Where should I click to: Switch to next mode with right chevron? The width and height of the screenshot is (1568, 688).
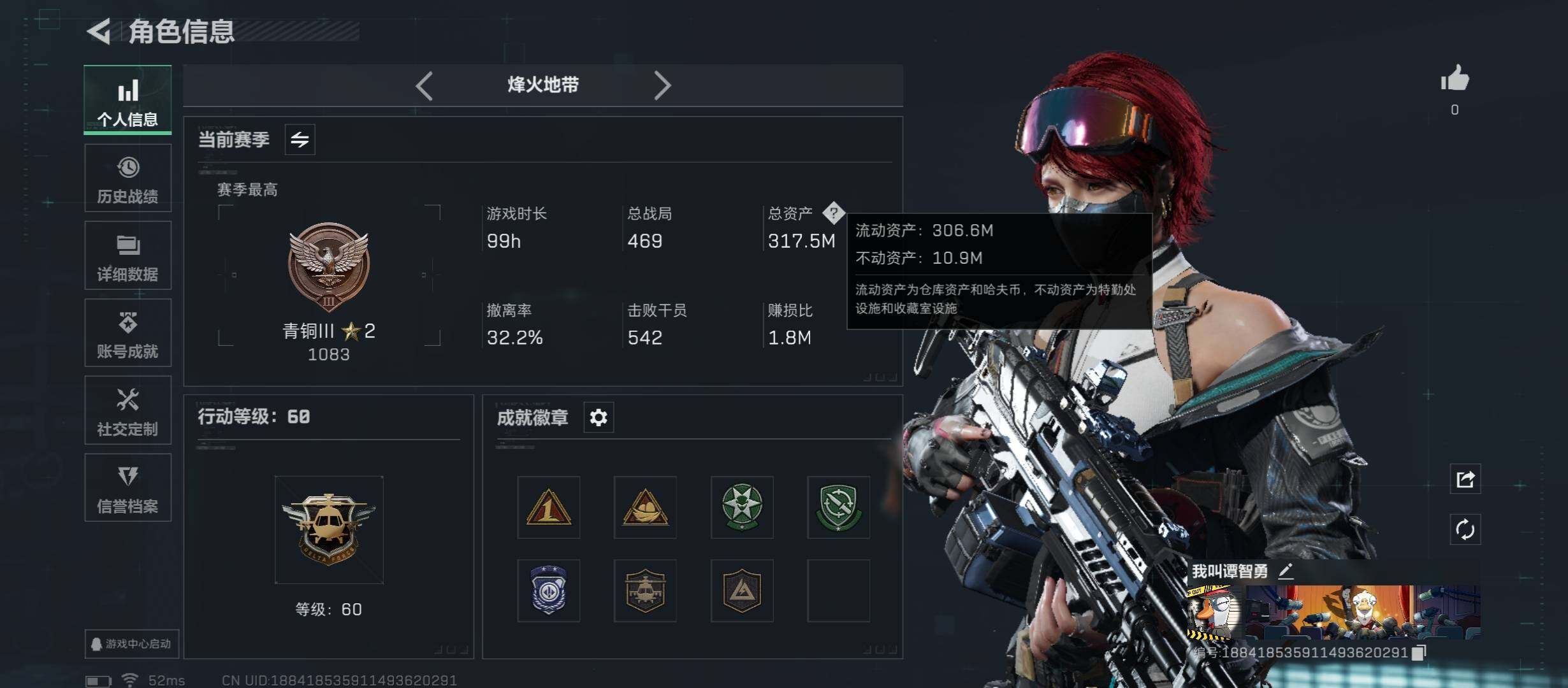pos(662,85)
